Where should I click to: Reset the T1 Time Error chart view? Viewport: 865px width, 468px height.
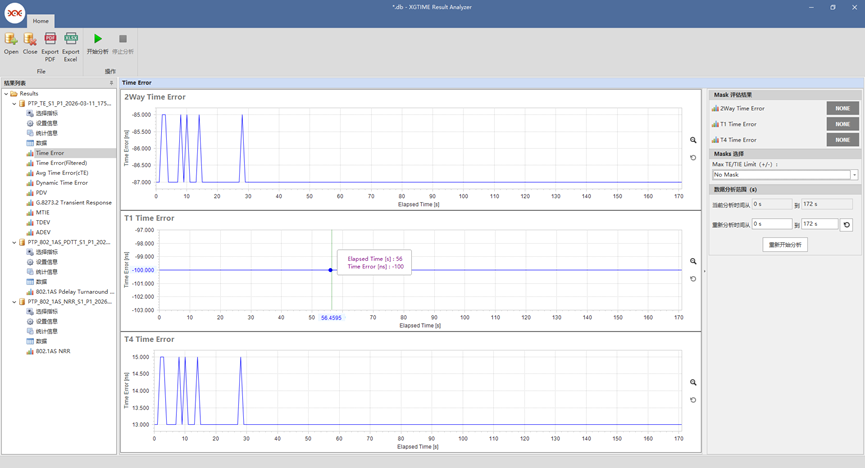coord(693,279)
